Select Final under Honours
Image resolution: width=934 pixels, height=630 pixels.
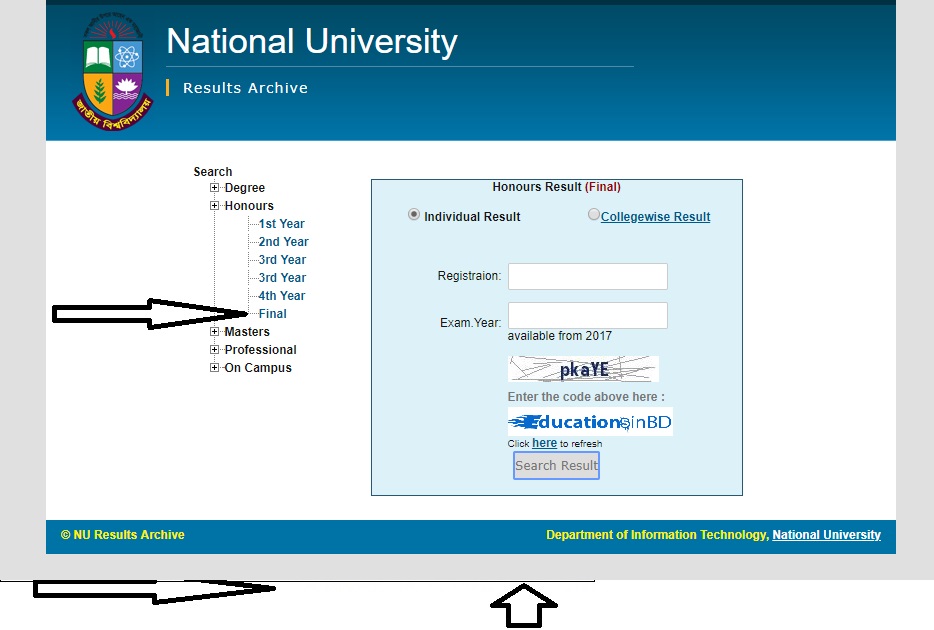point(272,313)
